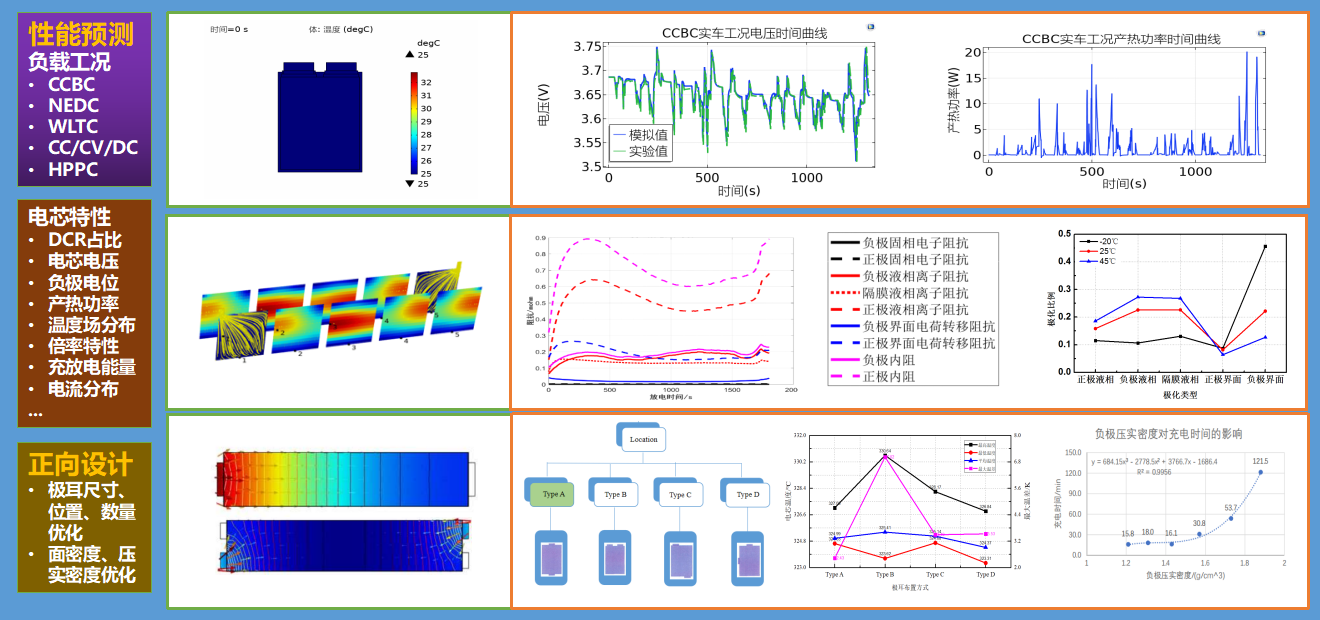Click the up triangle above temperature color bar
This screenshot has height=620, width=1320.
click(x=409, y=55)
